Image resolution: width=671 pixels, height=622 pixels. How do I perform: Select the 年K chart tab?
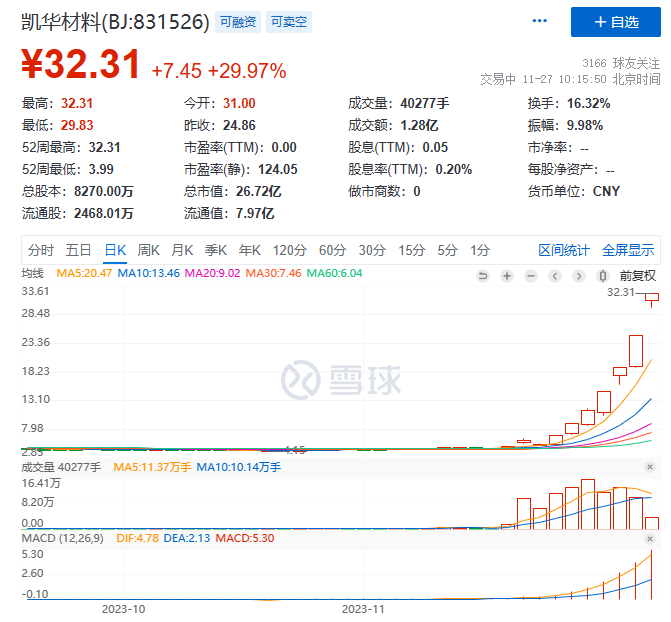tap(249, 250)
